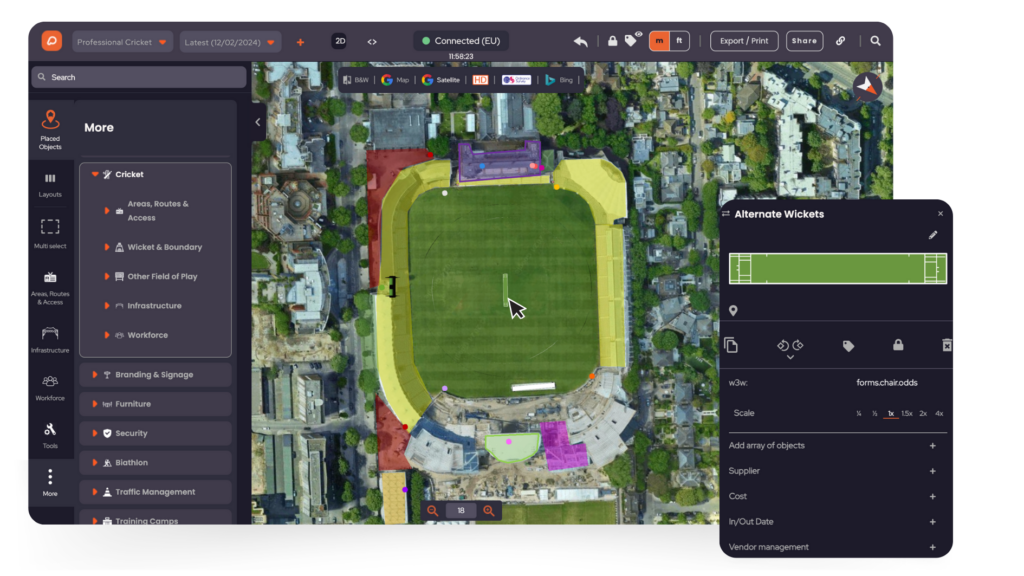Open the Latest (12/02/2024) version dropdown
This screenshot has height=576, width=1024.
229,42
